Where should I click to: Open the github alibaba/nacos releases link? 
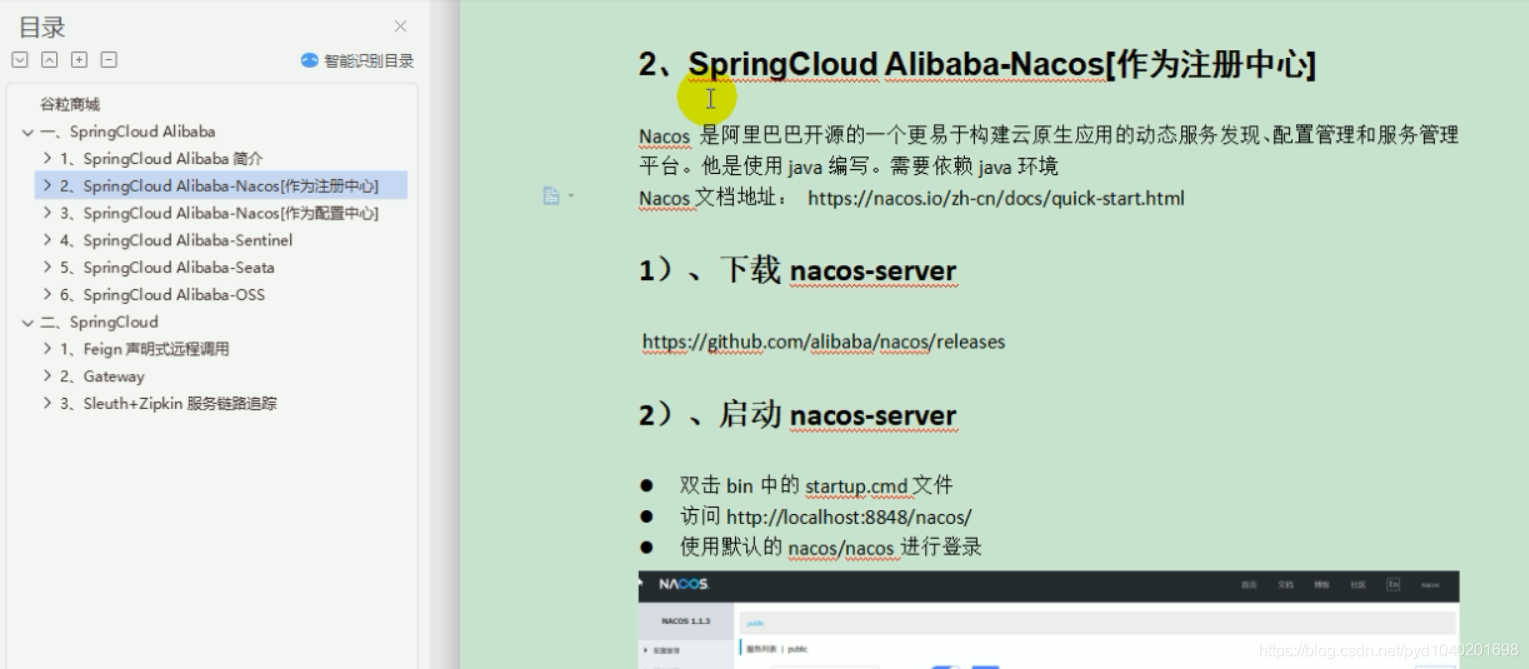point(823,342)
